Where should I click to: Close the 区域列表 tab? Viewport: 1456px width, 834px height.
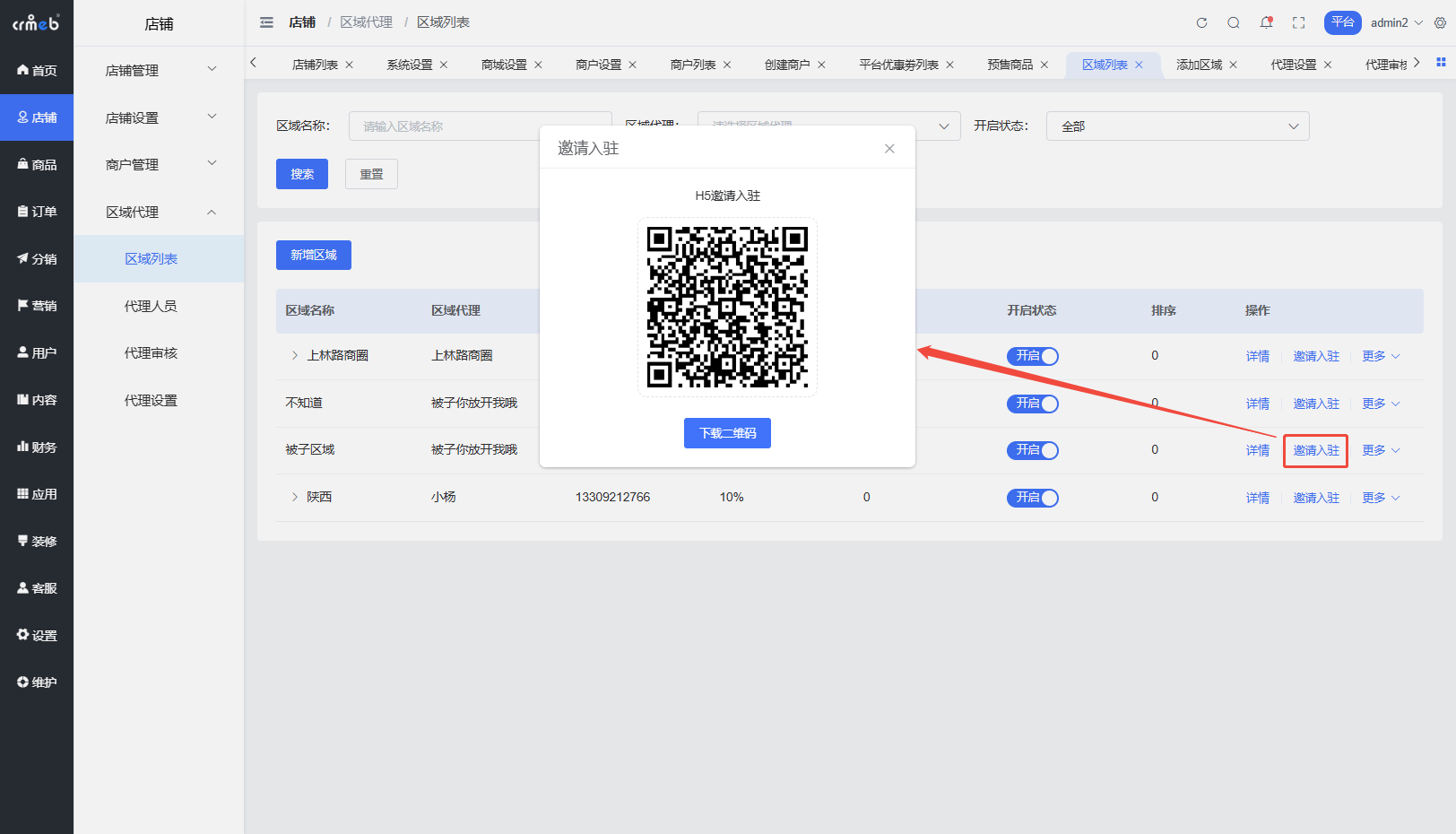(x=1139, y=65)
